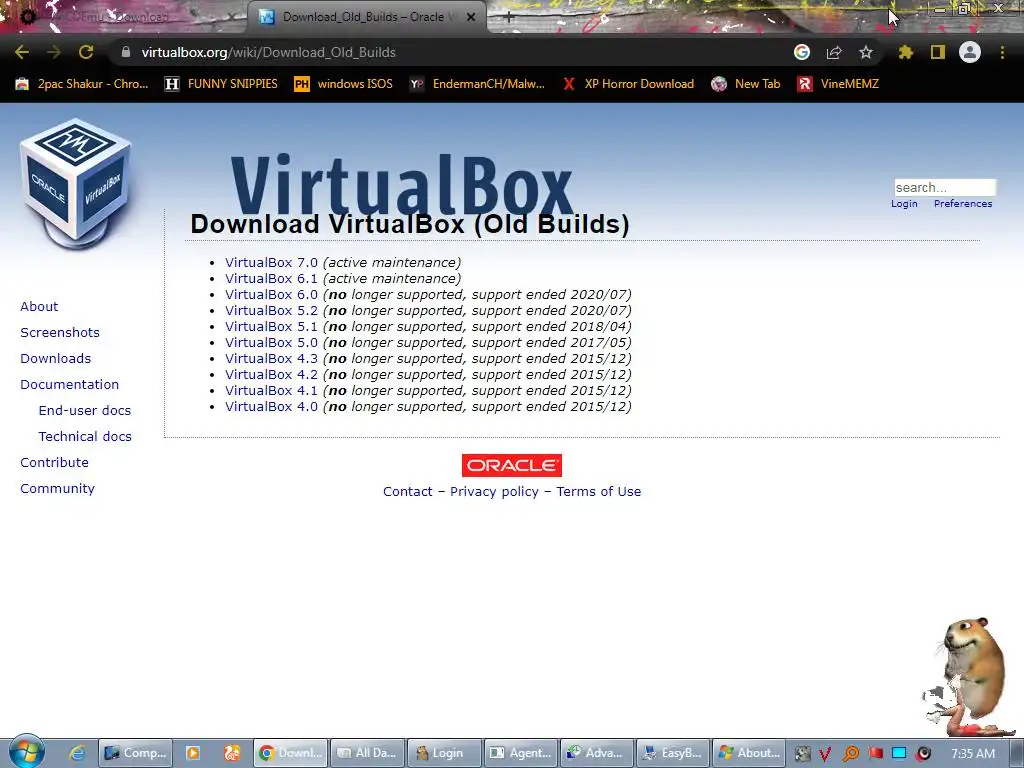Open the Chrome three-dot menu
Image resolution: width=1024 pixels, height=768 pixels.
tap(1002, 52)
